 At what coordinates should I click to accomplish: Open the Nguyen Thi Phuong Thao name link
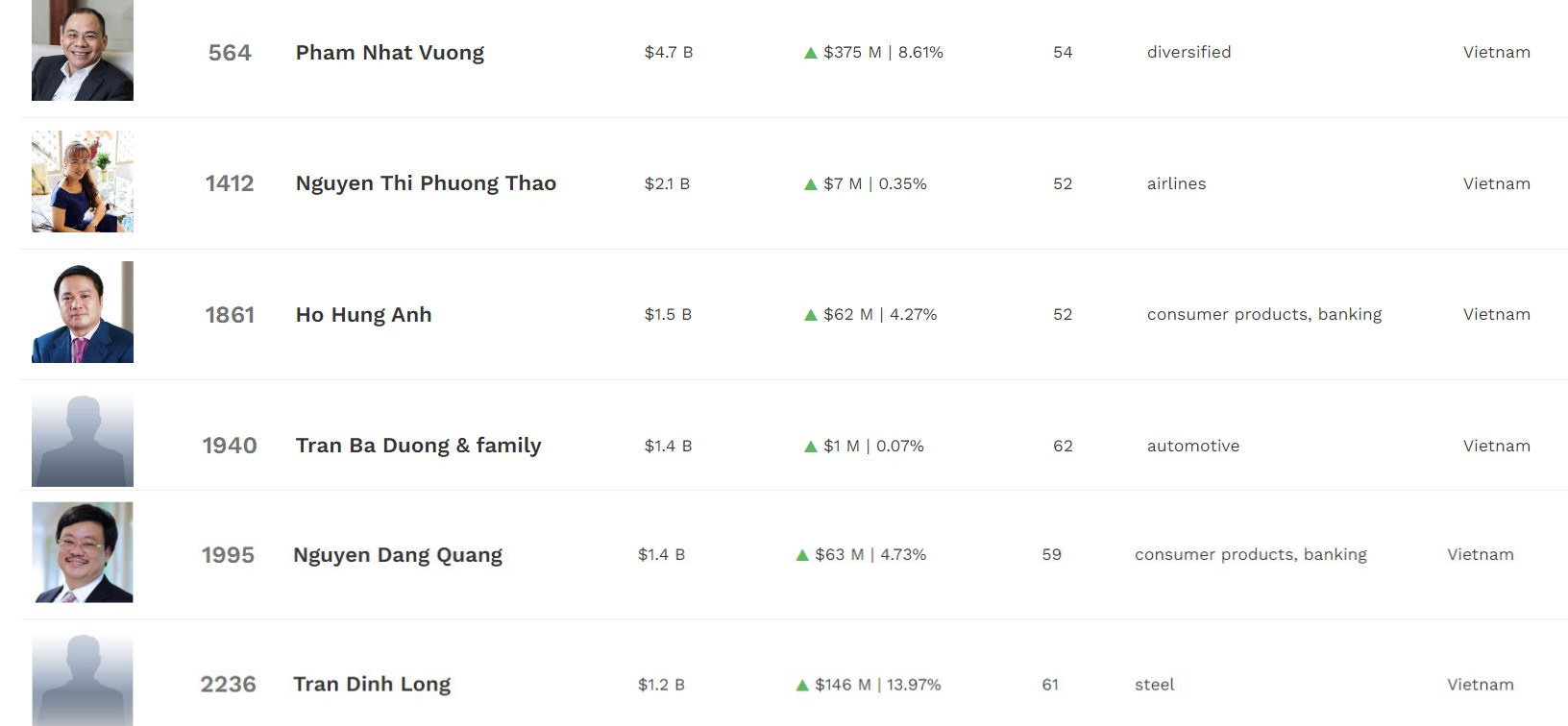click(426, 183)
